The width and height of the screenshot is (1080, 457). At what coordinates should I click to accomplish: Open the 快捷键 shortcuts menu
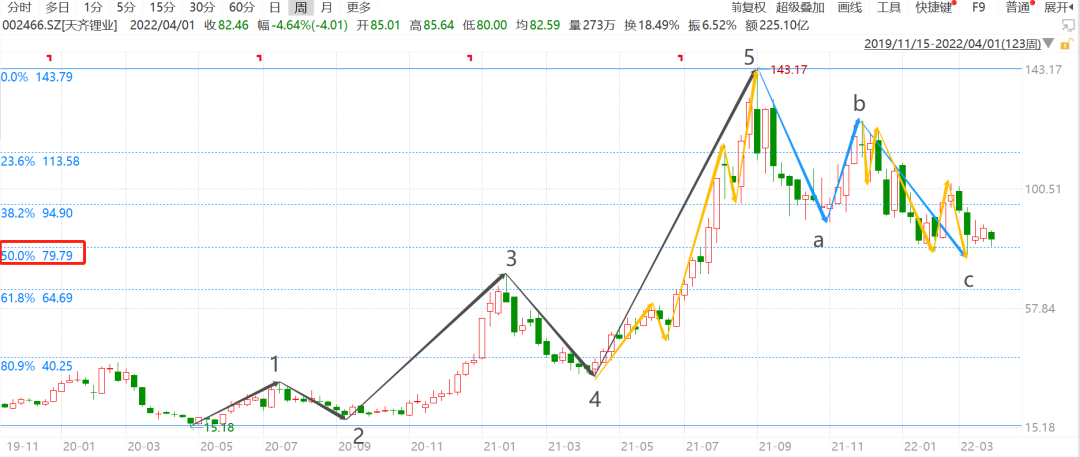click(x=932, y=7)
